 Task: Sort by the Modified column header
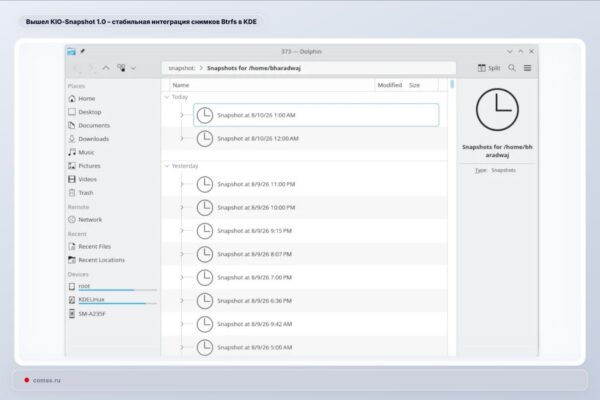click(x=390, y=85)
